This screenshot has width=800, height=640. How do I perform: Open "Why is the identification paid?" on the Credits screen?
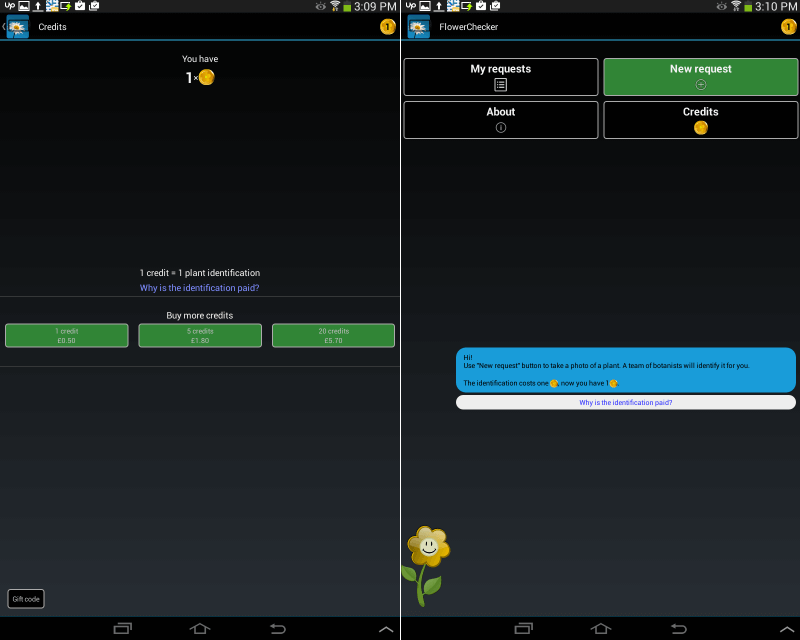coord(199,288)
